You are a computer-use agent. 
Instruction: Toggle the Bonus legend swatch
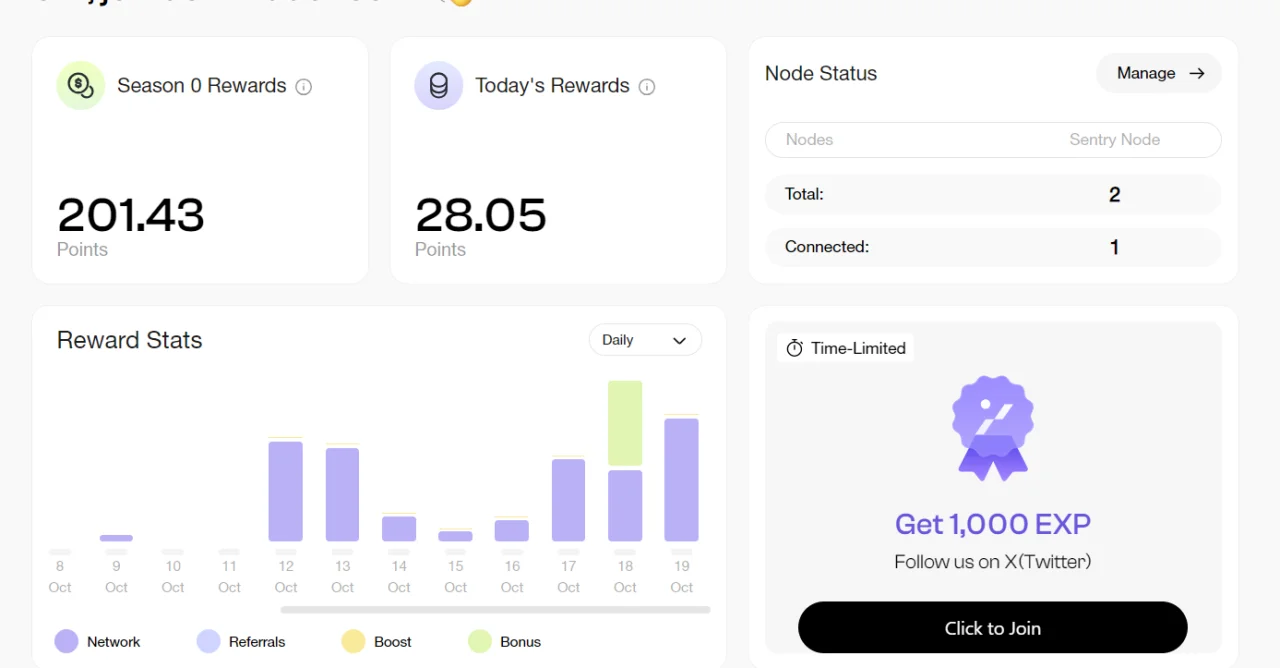[x=480, y=642]
